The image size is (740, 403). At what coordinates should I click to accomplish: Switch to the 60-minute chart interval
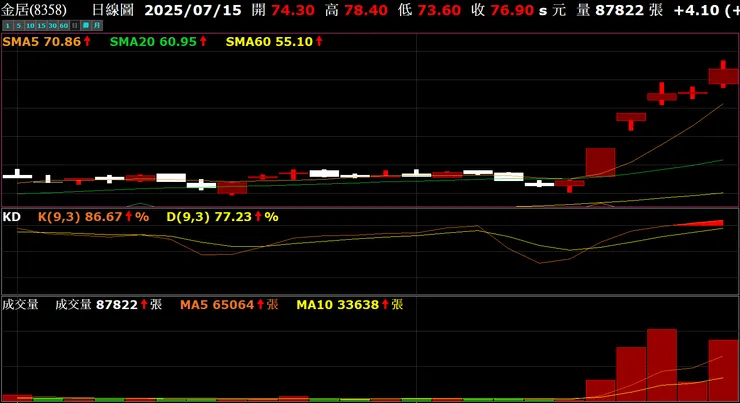pyautogui.click(x=64, y=25)
